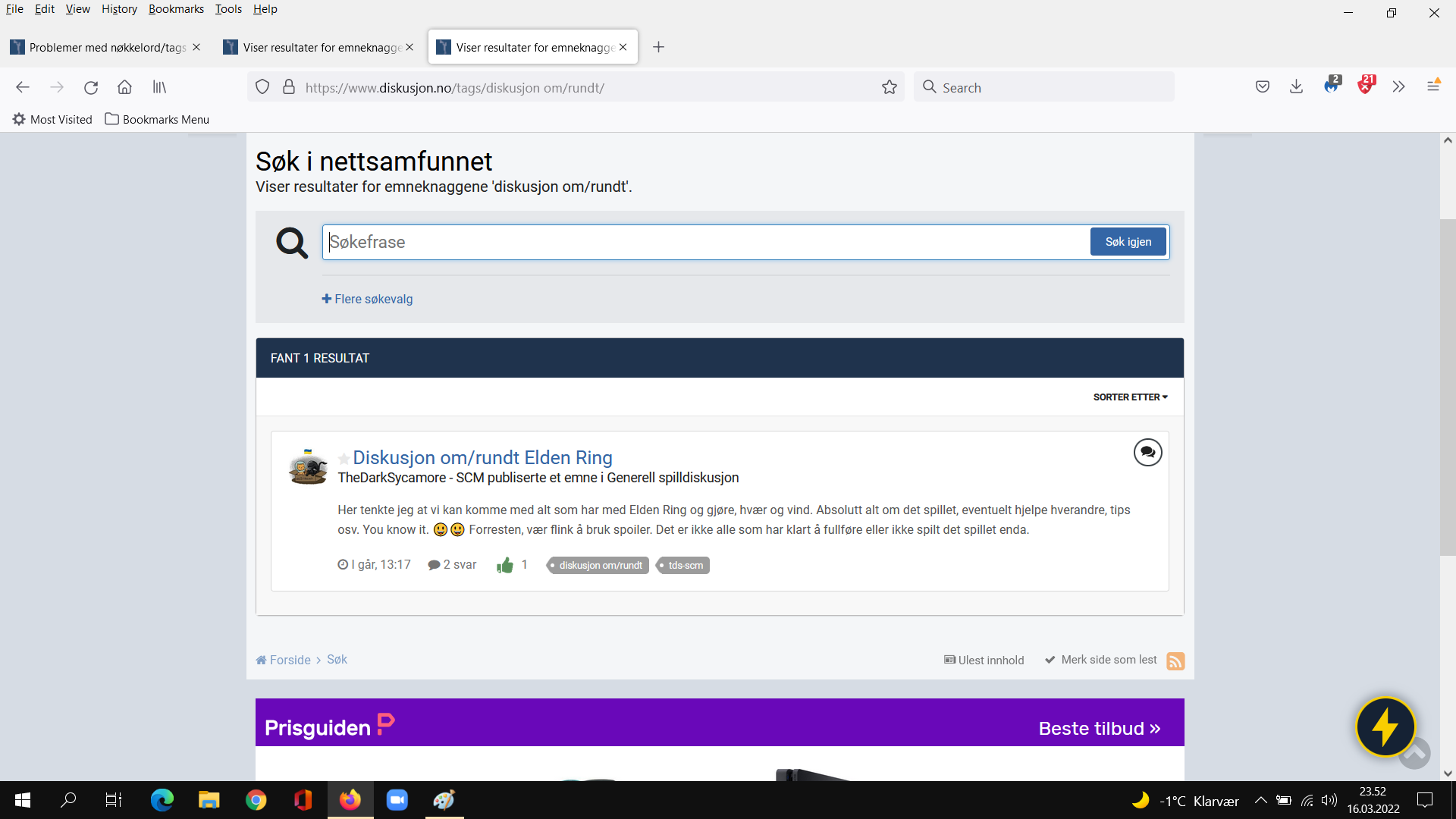
Task: Open 'Ulest innhold' link
Action: click(984, 661)
